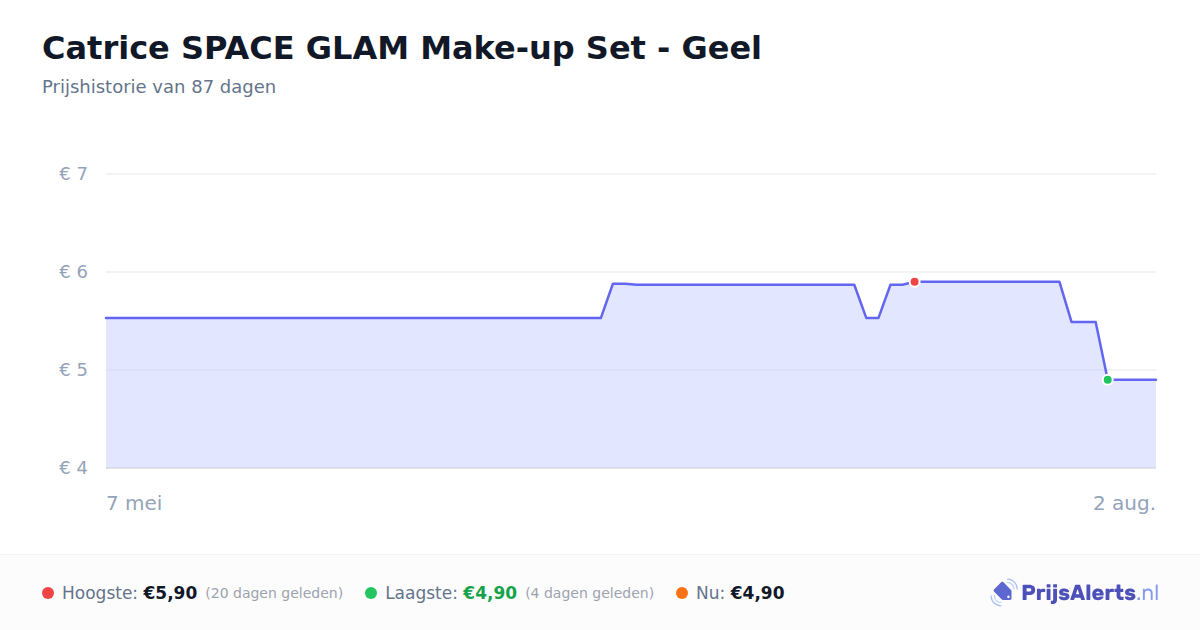Image resolution: width=1200 pixels, height=630 pixels.
Task: Click the orange Nu legend dot
Action: click(682, 593)
